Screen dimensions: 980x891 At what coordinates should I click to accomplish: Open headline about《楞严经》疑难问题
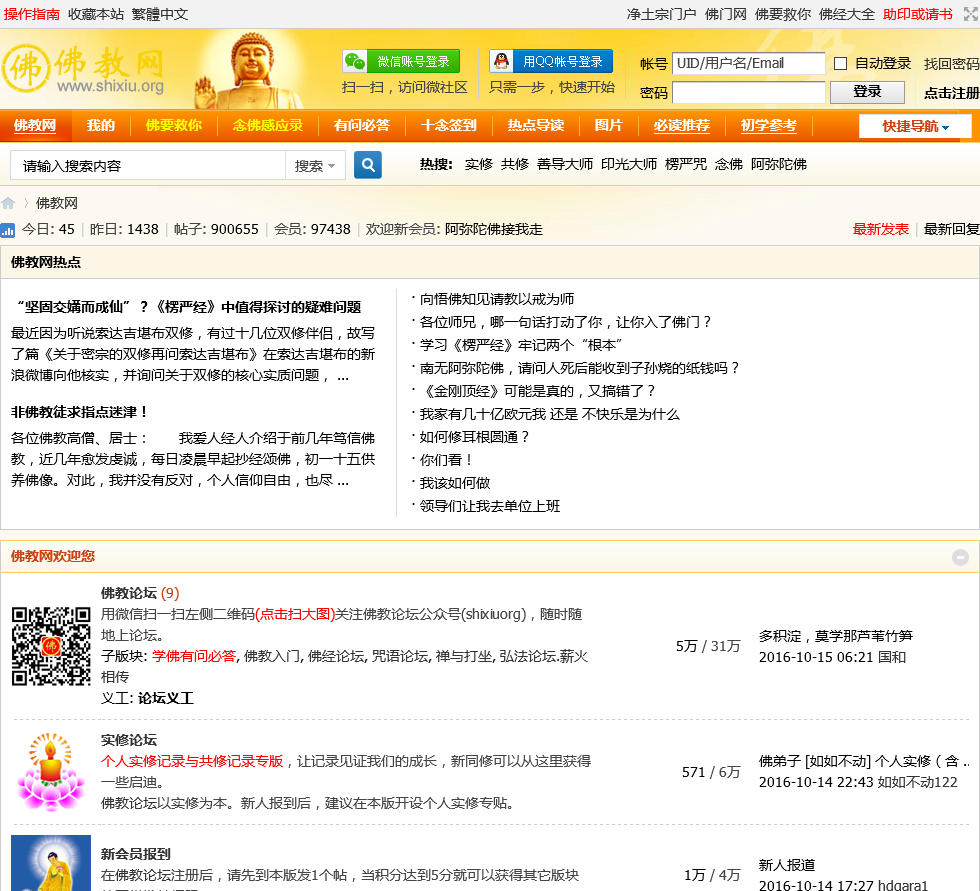(x=186, y=307)
